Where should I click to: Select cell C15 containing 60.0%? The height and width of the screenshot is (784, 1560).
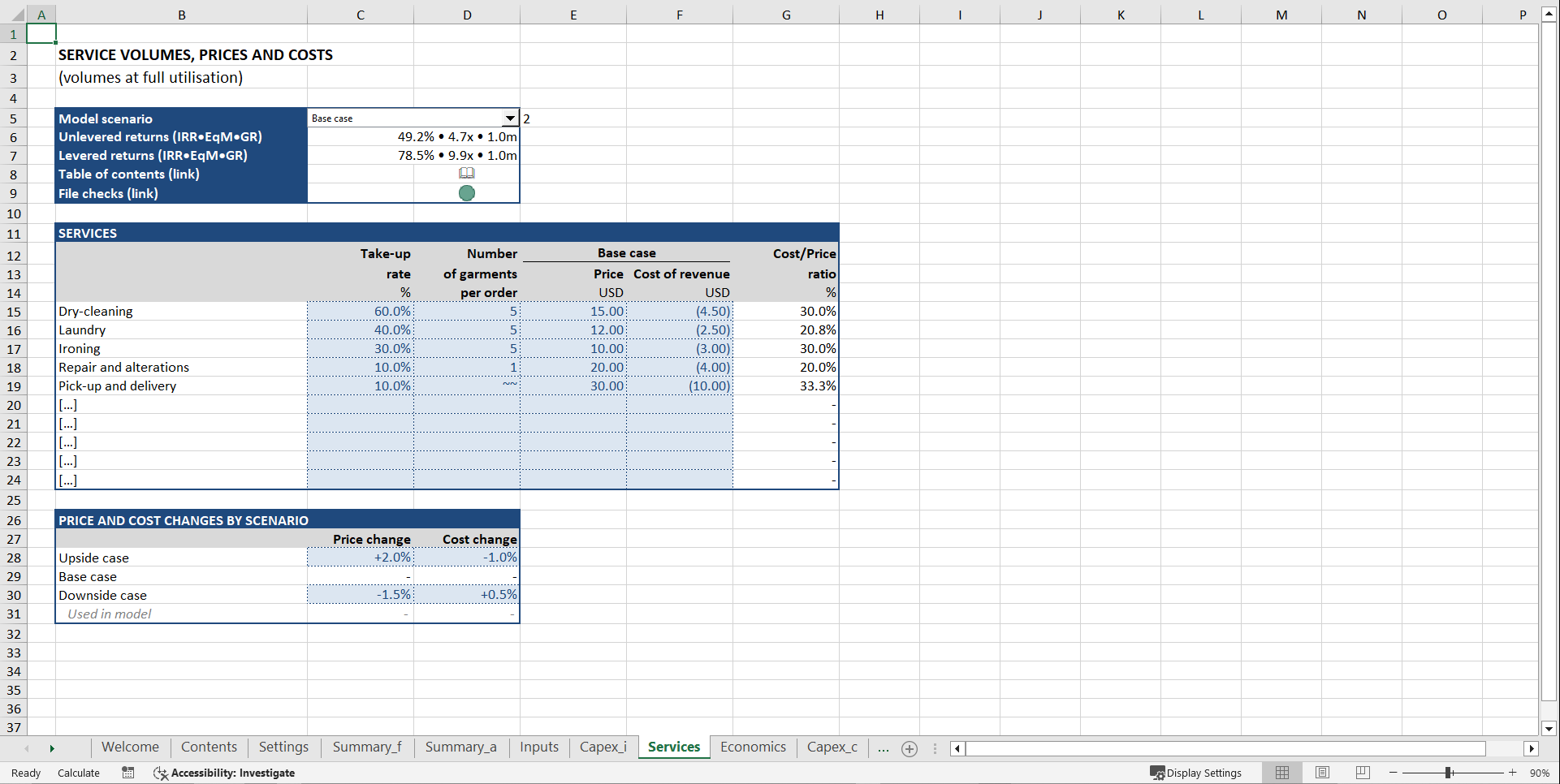(361, 311)
